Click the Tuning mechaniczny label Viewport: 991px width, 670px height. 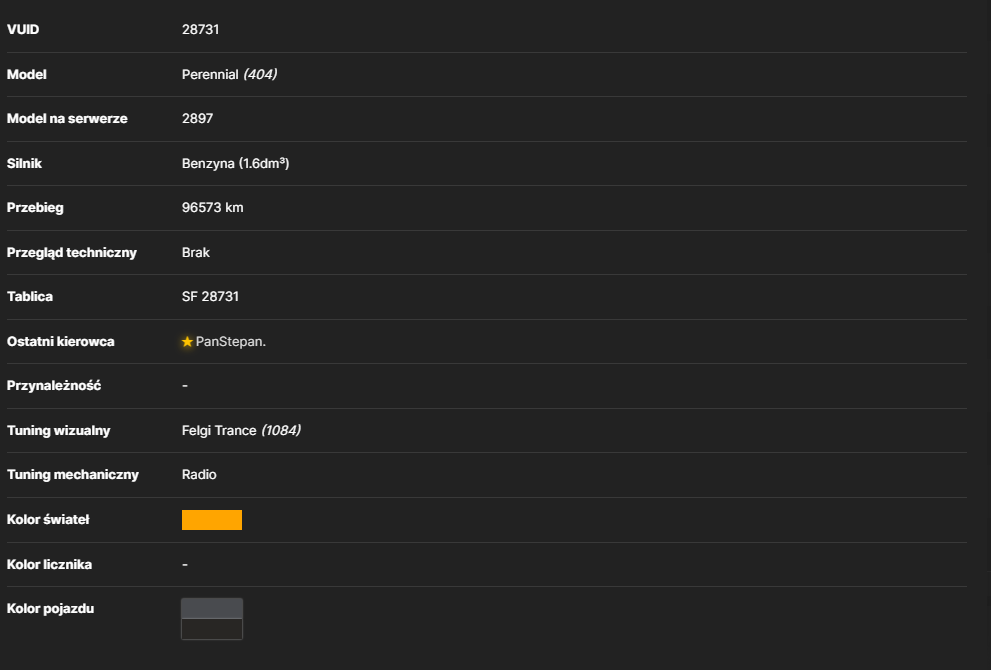pyautogui.click(x=73, y=475)
